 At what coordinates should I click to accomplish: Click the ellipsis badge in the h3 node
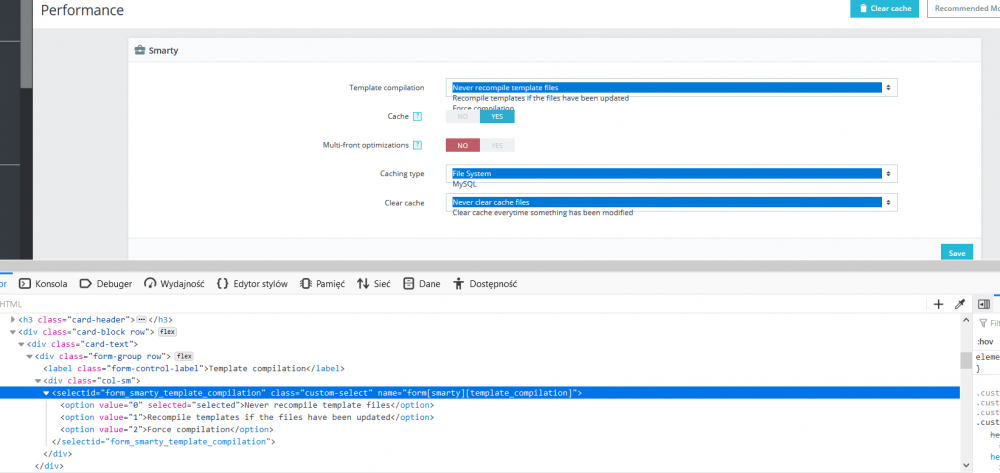click(x=141, y=319)
